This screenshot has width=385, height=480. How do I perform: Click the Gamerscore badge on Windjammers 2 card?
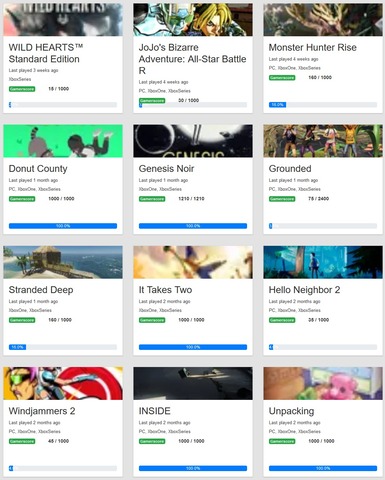22,441
